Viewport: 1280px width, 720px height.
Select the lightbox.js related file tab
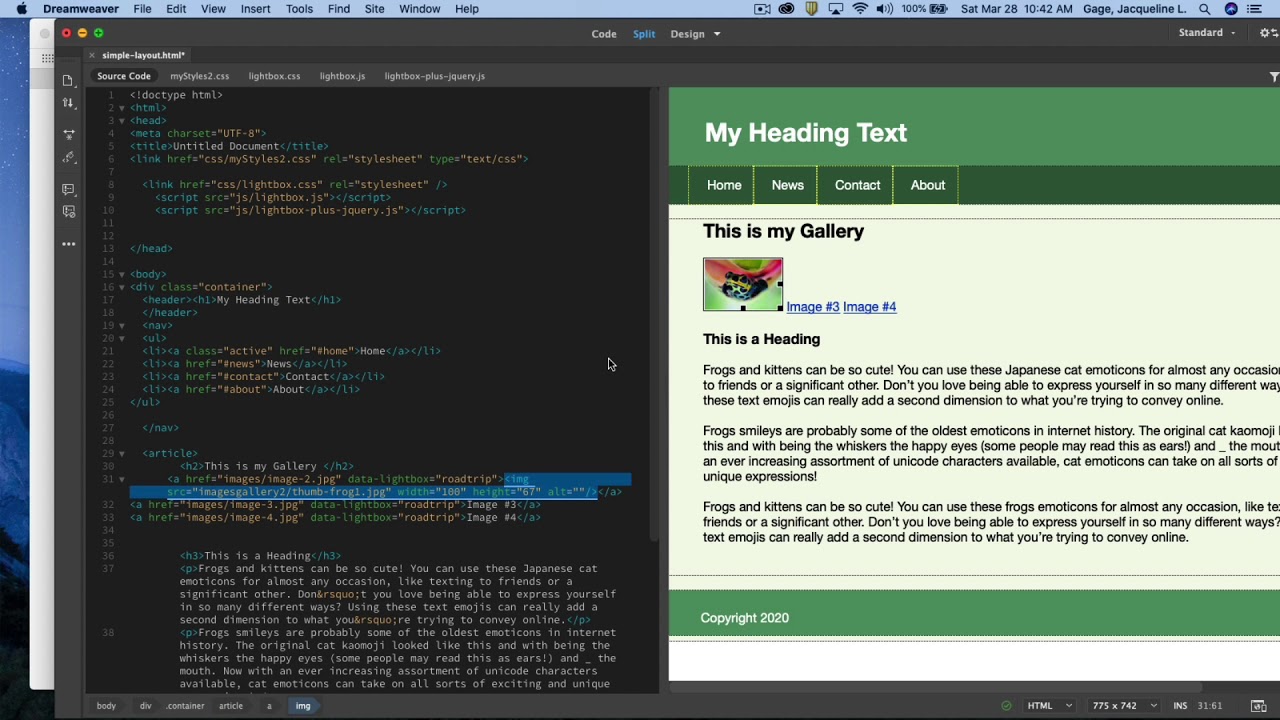point(342,76)
